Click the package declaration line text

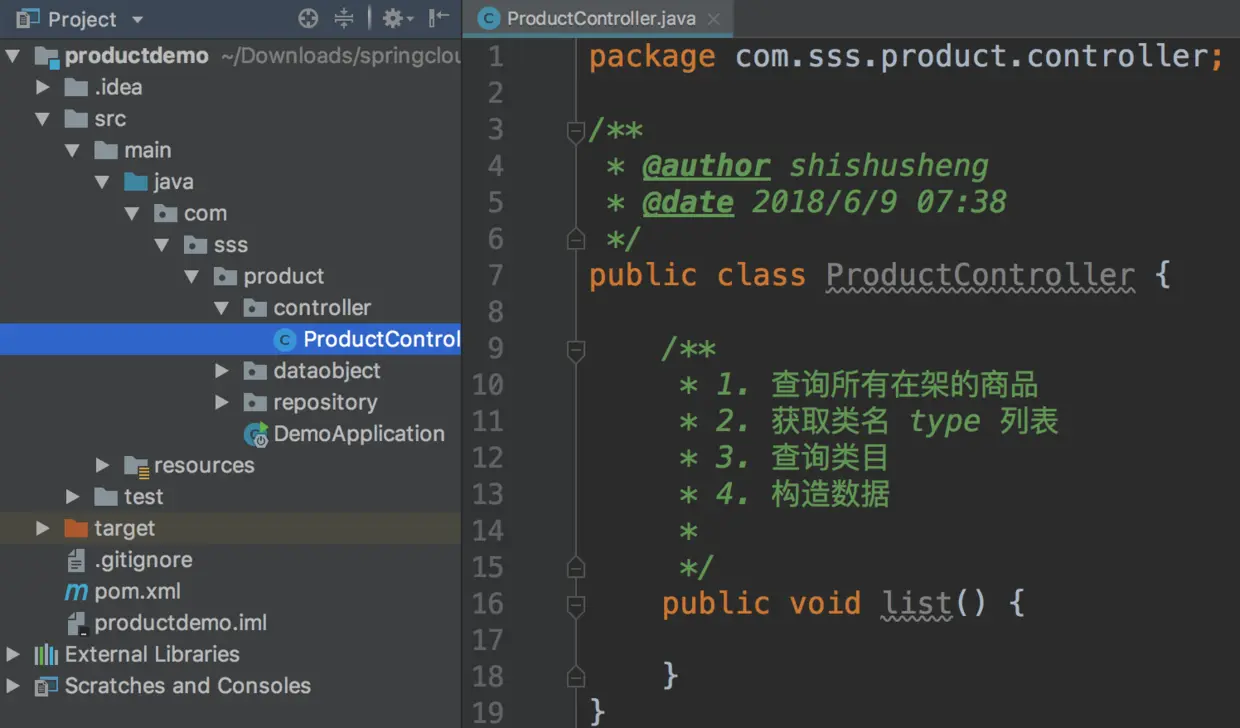pyautogui.click(x=906, y=56)
